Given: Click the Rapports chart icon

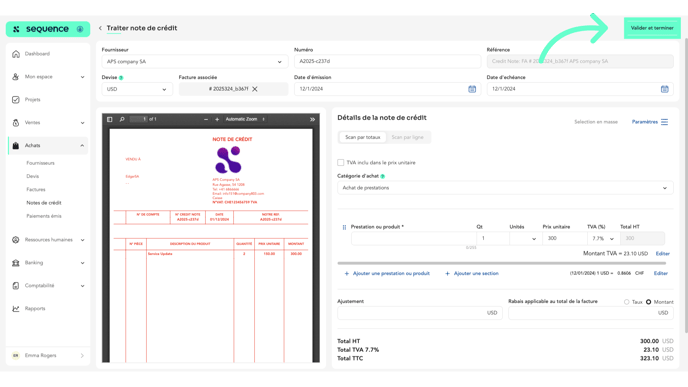Looking at the screenshot, I should click(x=16, y=308).
